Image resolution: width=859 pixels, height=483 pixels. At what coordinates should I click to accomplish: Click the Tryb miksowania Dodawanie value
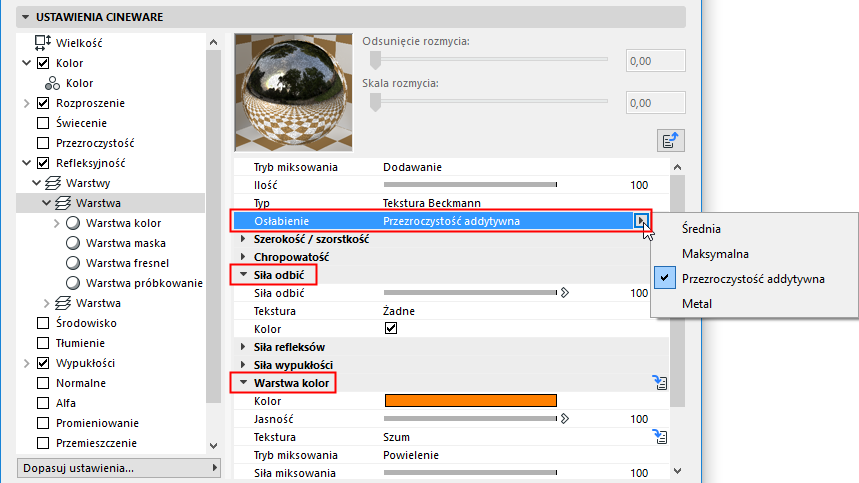[x=413, y=167]
